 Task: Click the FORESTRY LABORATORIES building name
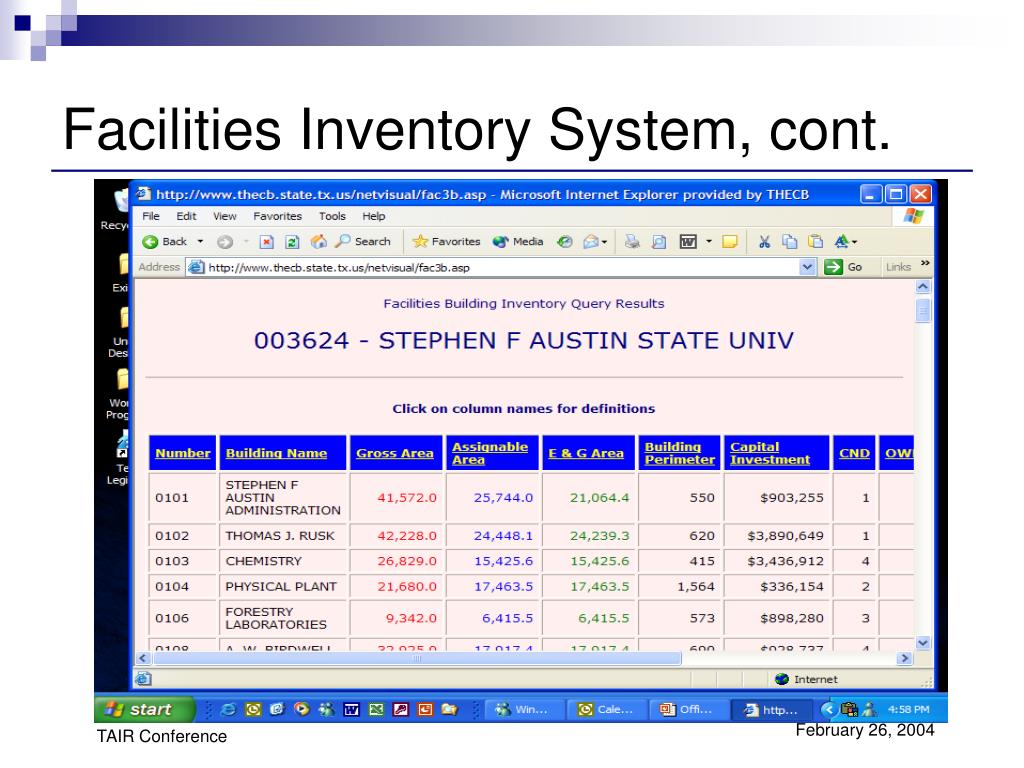tap(276, 618)
